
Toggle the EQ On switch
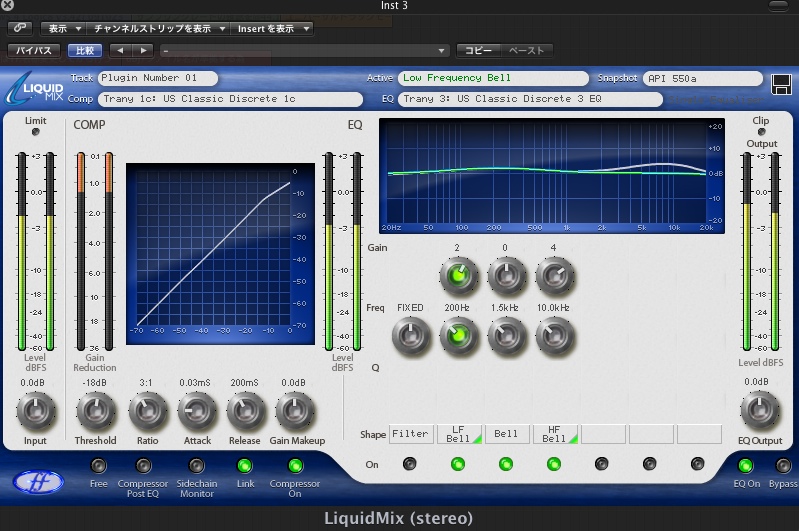[745, 465]
